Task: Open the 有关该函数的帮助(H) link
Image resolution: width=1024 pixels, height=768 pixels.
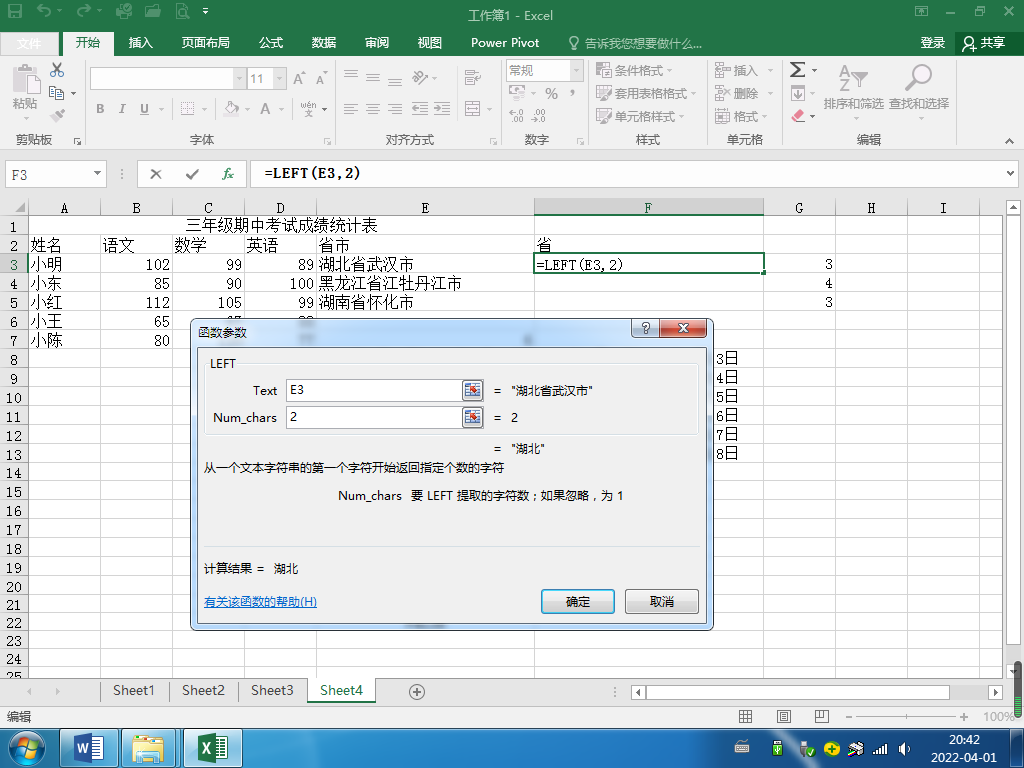Action: tap(260, 602)
